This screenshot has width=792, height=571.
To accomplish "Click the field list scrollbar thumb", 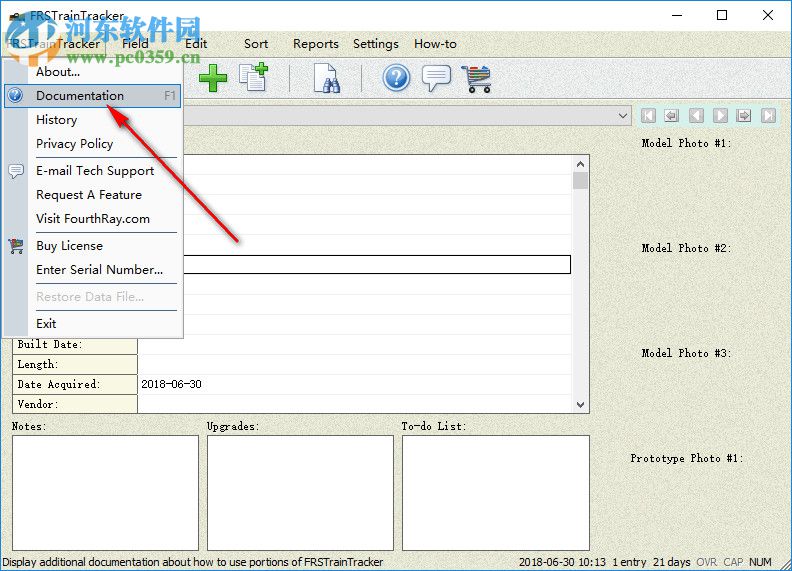I will coord(580,180).
